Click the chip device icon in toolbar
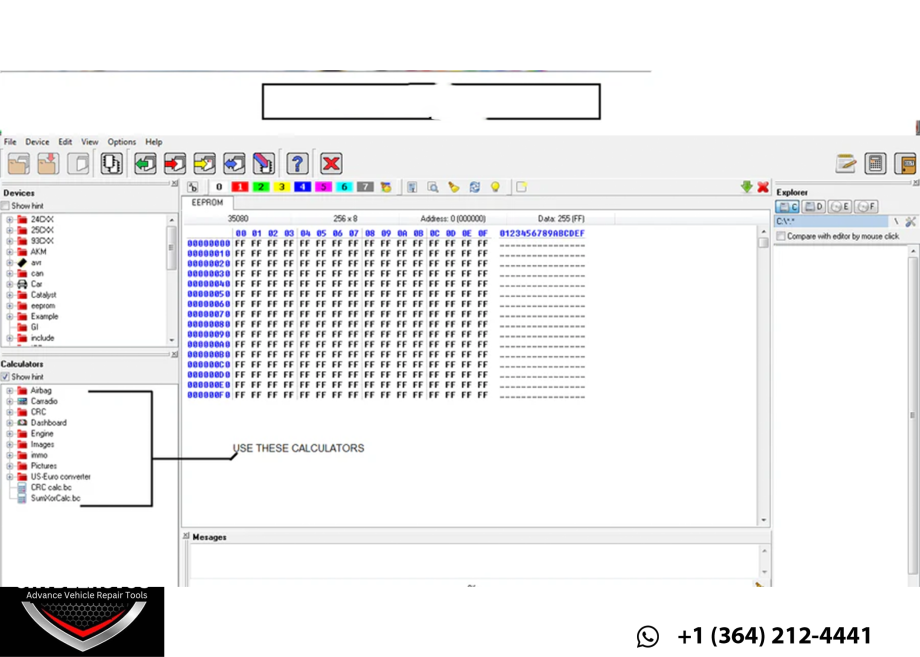 (111, 164)
